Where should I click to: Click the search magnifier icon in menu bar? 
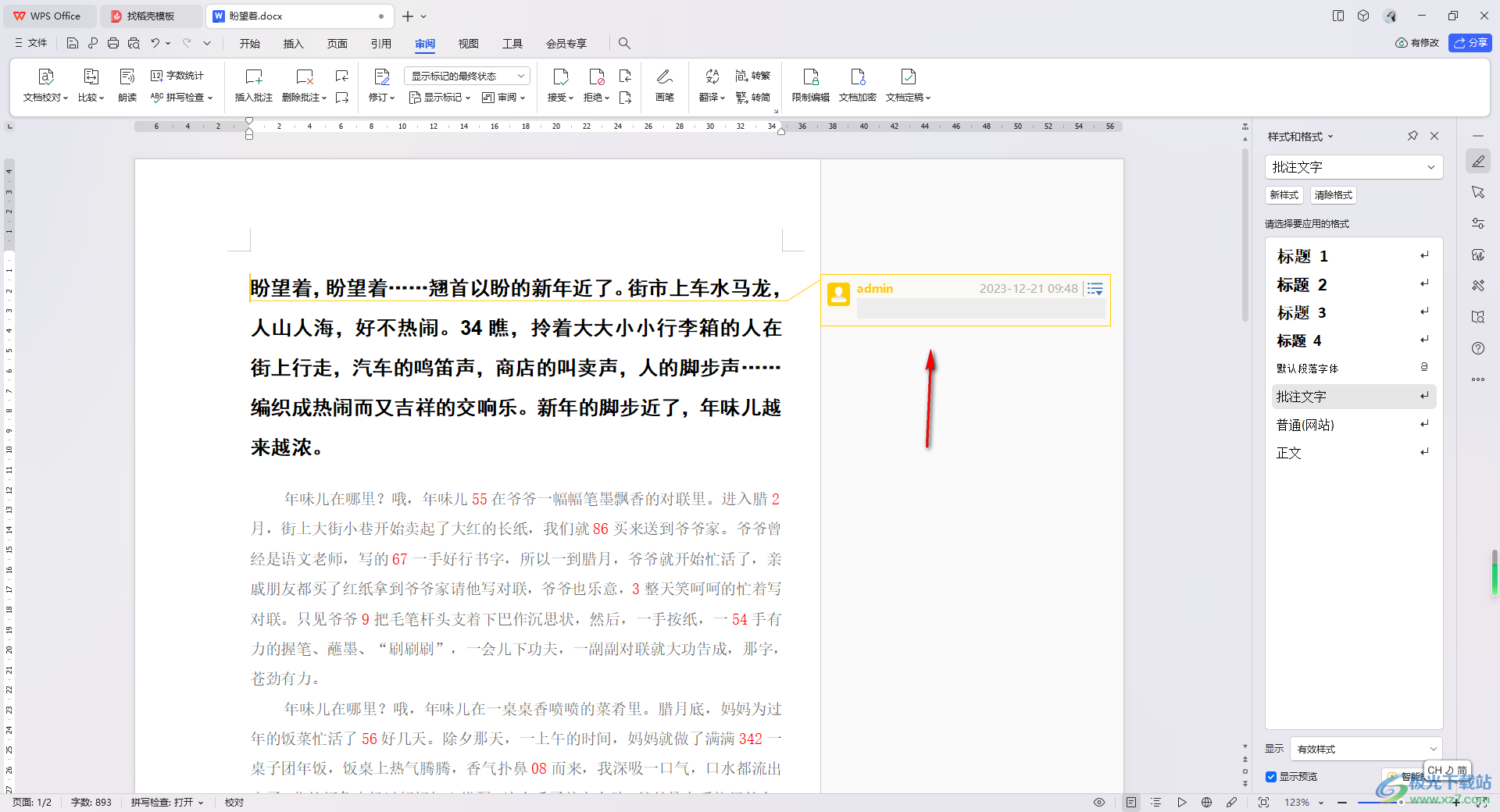(x=624, y=43)
